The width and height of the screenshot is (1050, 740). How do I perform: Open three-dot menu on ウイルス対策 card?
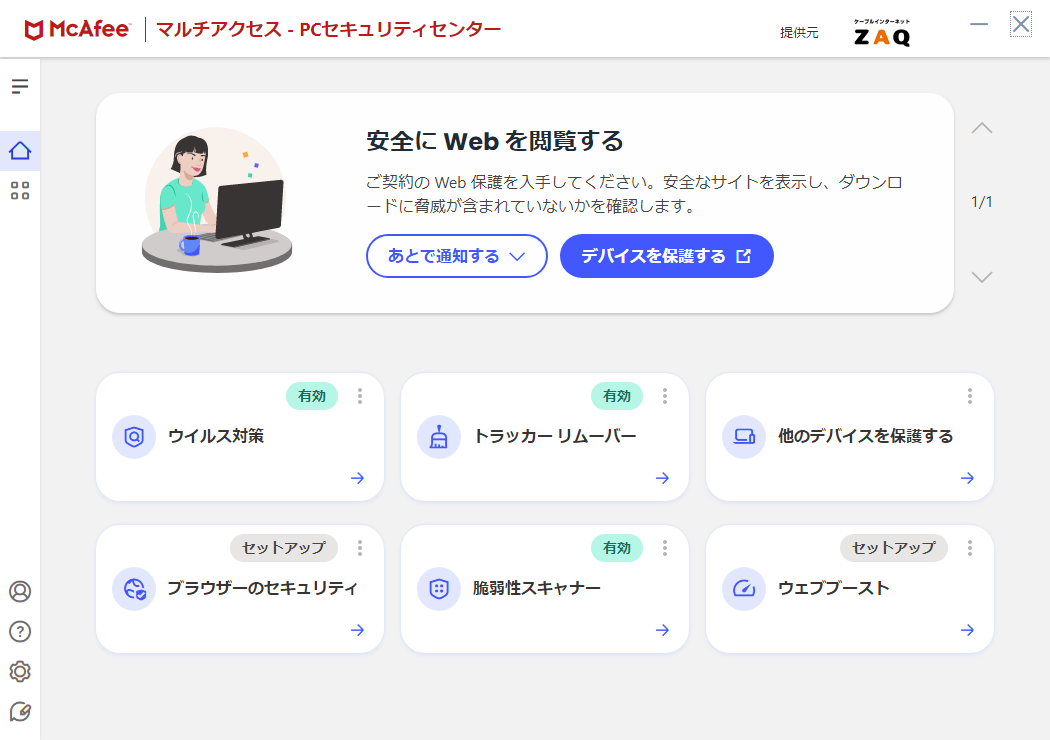pyautogui.click(x=360, y=396)
